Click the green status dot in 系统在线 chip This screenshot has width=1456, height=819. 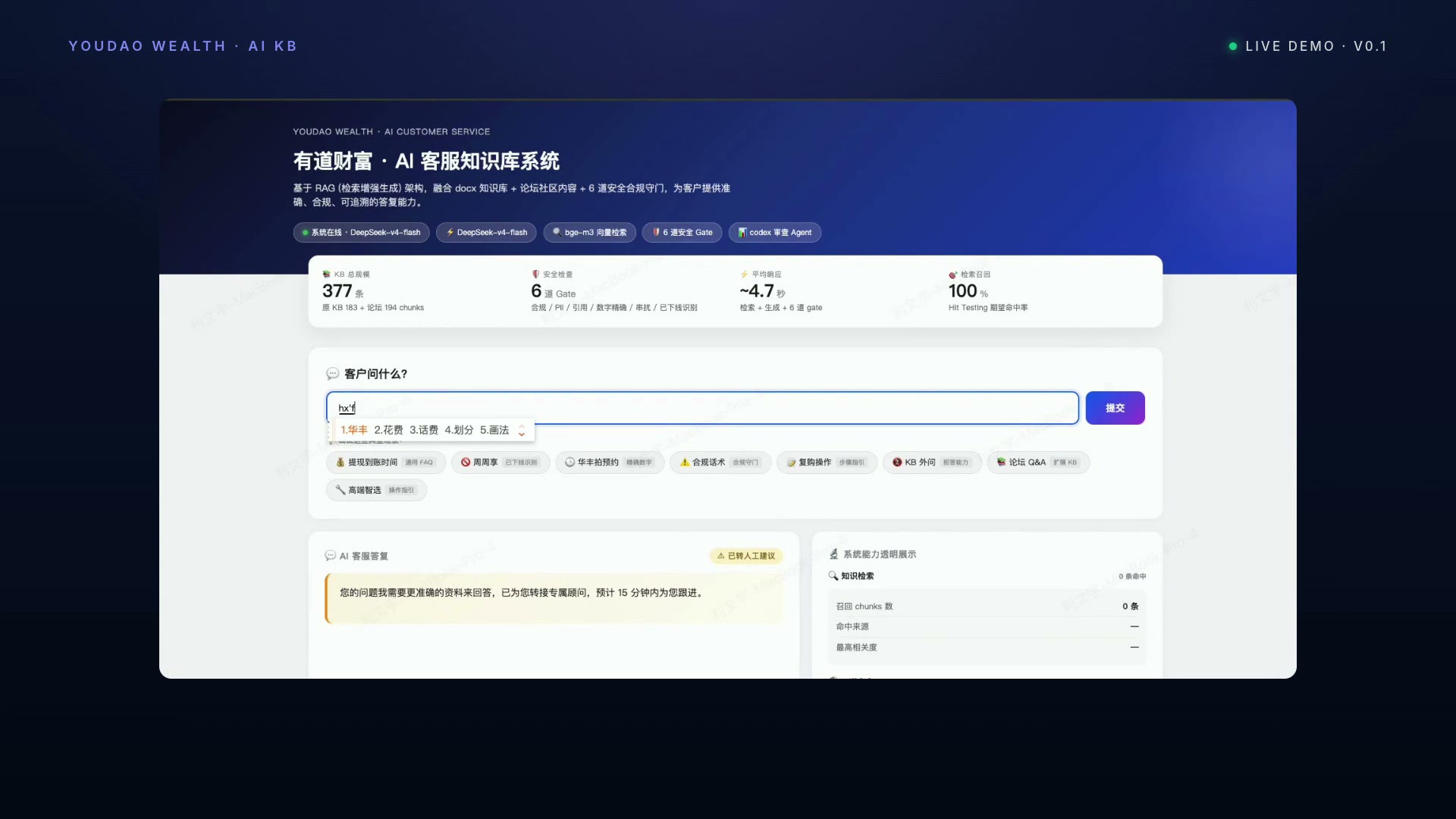[x=306, y=233]
